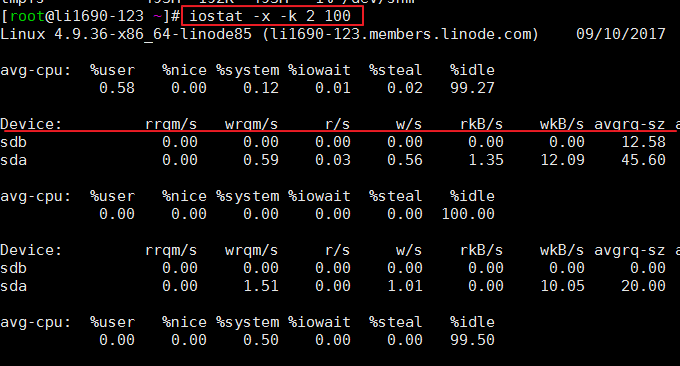
Task: Click sda wkB/s value 10.05
Action: [x=562, y=286]
